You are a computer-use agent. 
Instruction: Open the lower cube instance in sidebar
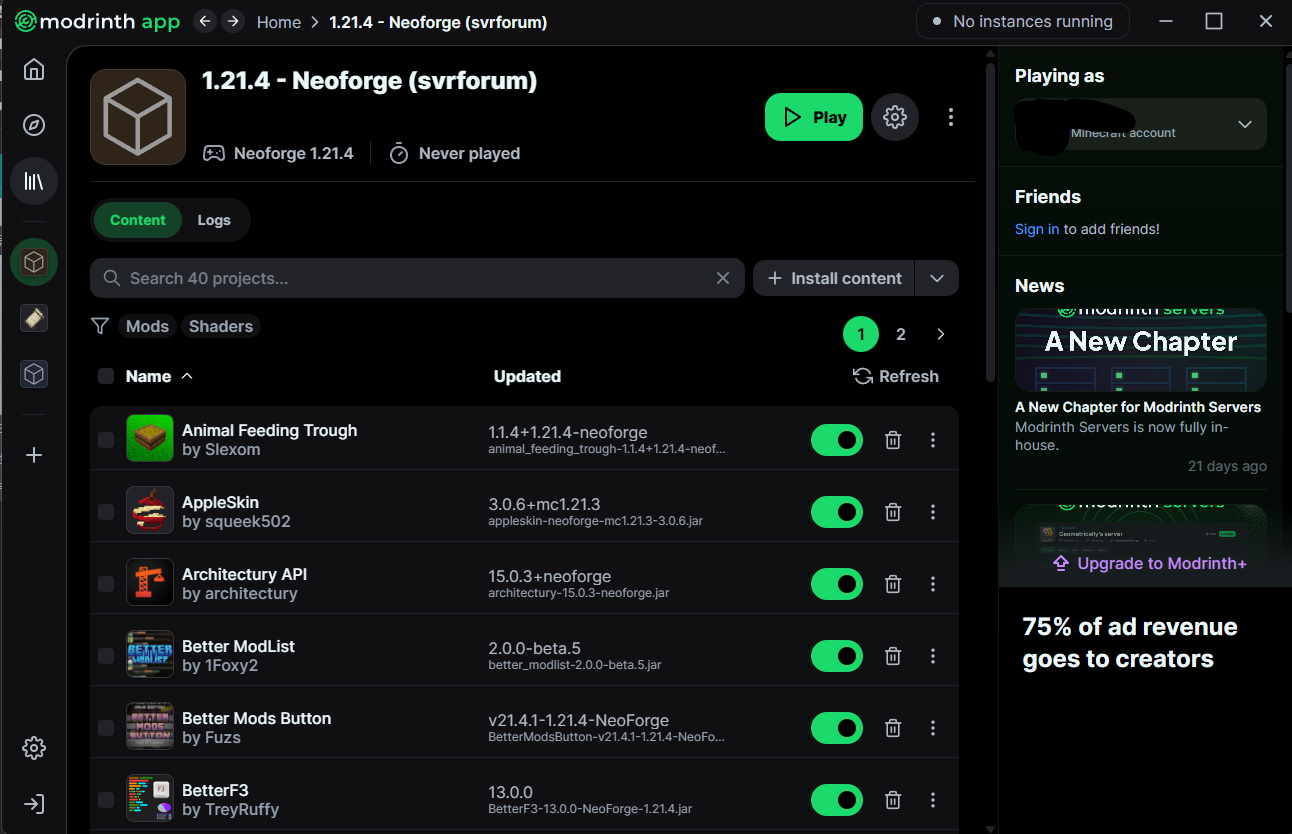pos(34,374)
